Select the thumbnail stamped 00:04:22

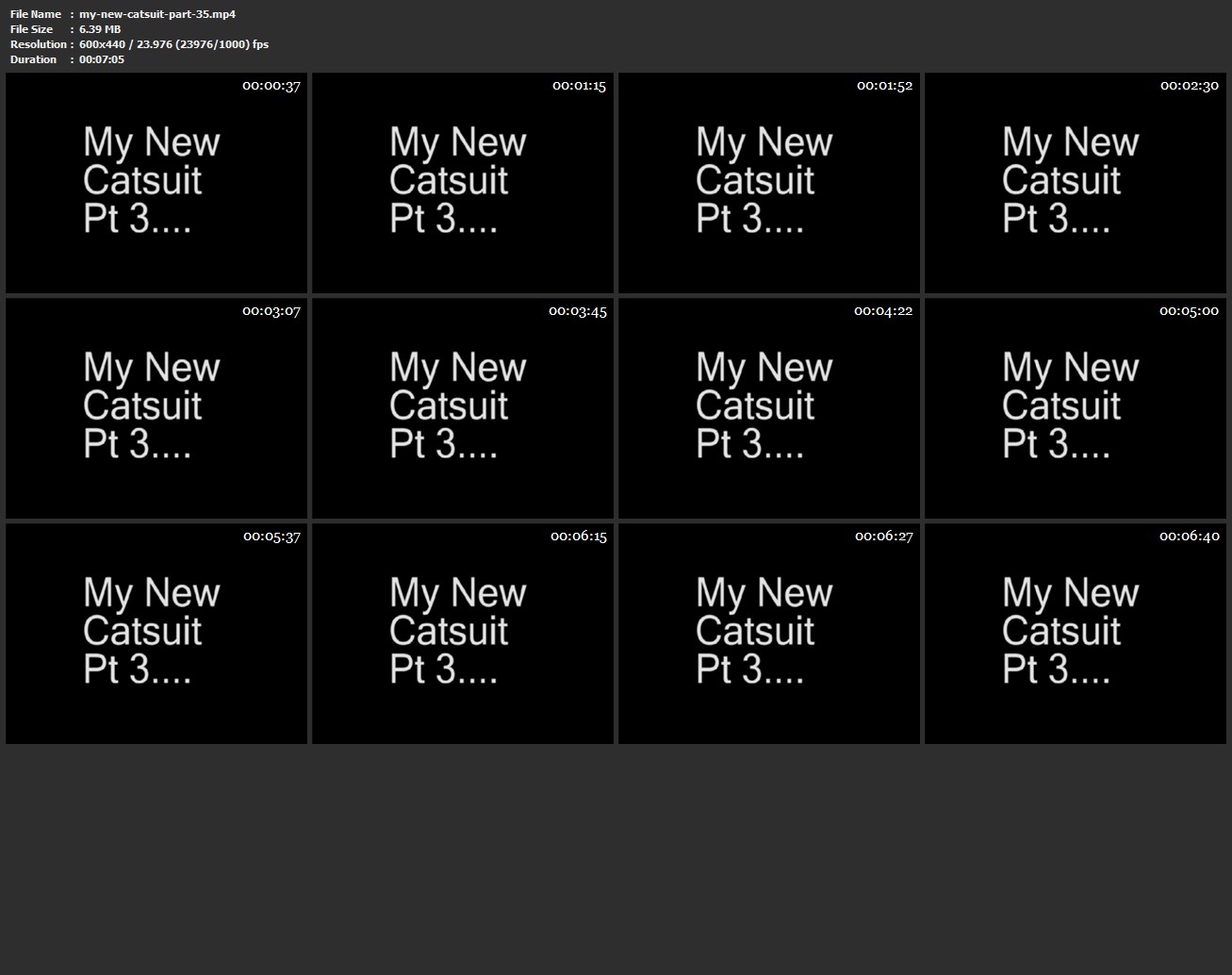[769, 408]
